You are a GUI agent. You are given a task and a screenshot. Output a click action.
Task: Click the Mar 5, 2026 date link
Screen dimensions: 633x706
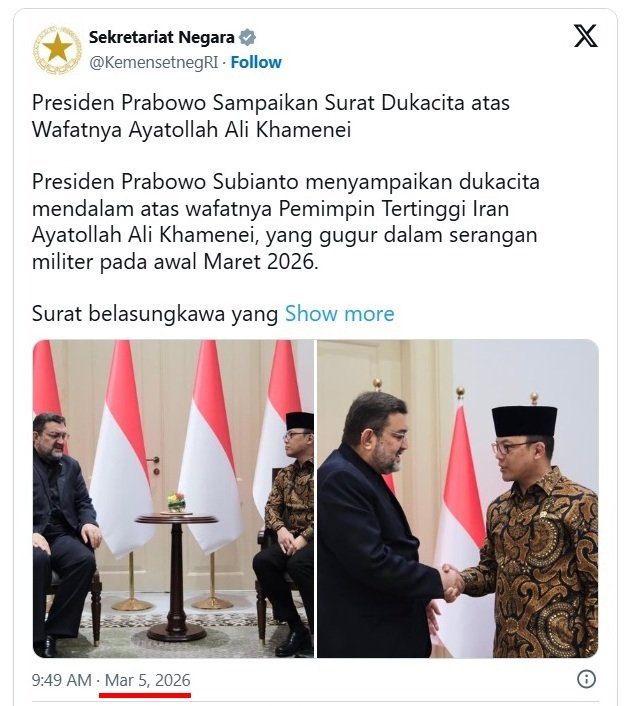pos(147,680)
